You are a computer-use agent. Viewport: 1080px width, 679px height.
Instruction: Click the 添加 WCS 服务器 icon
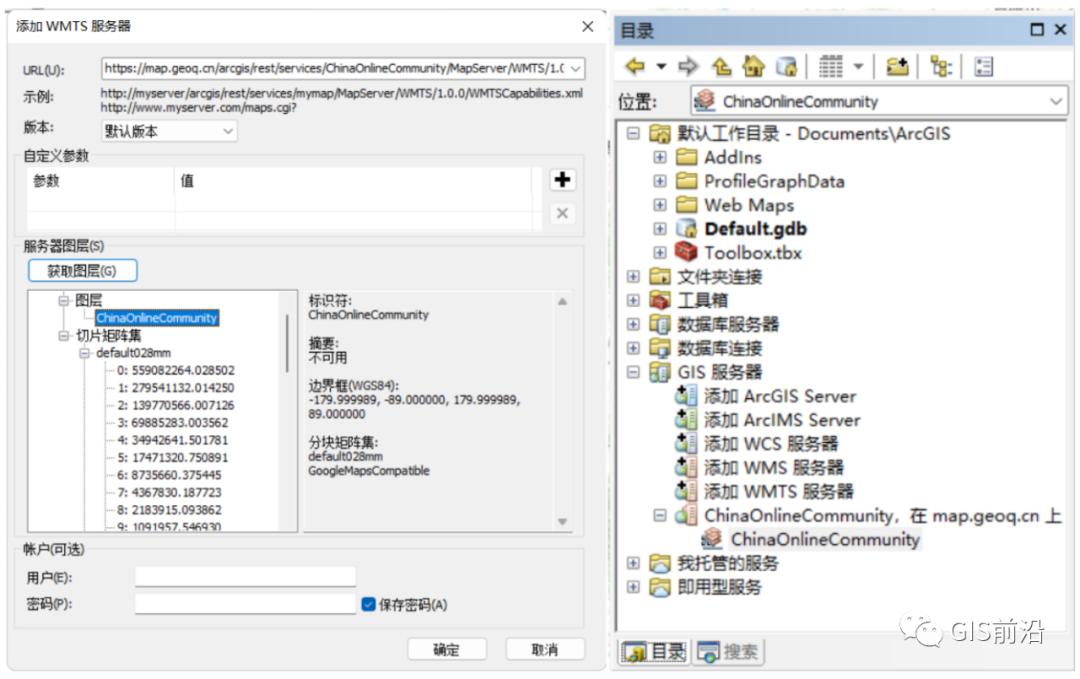coord(685,443)
